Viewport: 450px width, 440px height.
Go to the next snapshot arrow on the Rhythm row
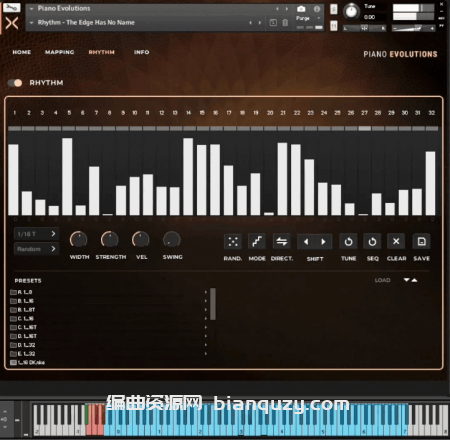point(260,23)
